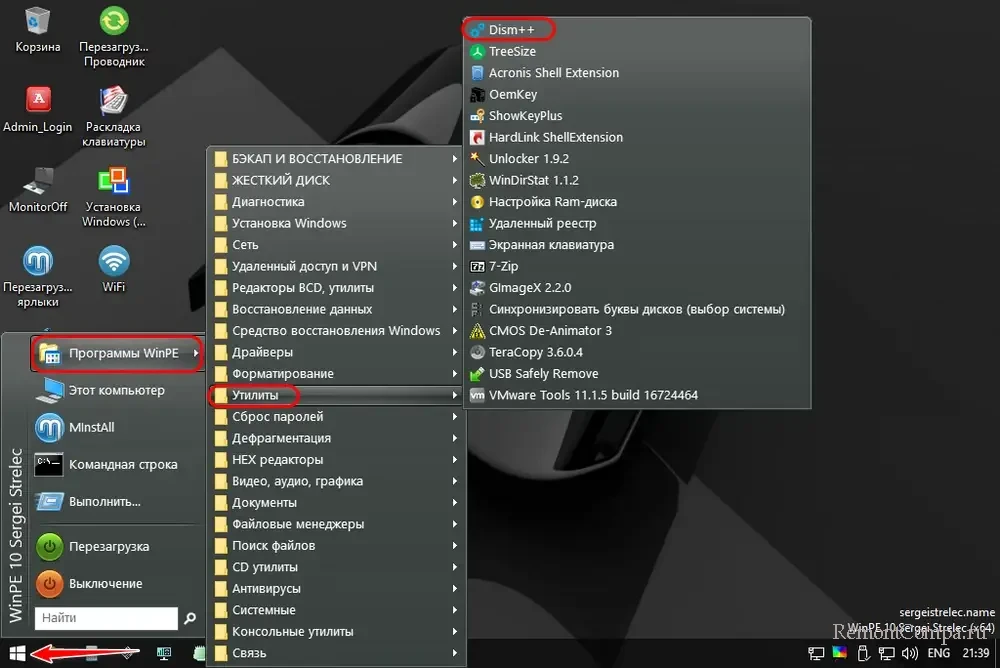Image resolution: width=1000 pixels, height=668 pixels.
Task: Open Acronis Shell Extension entry
Action: click(637, 73)
